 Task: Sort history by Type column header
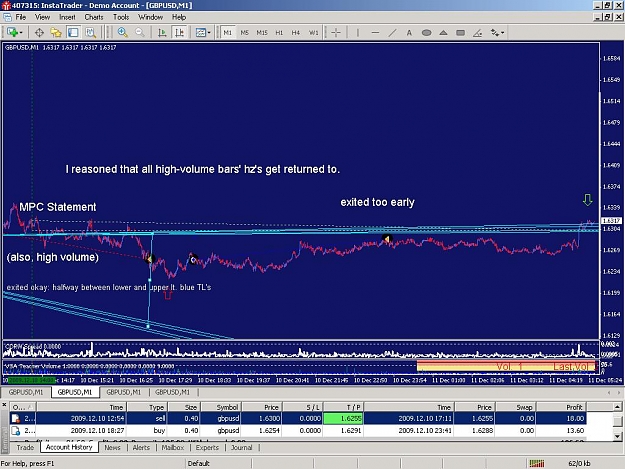point(147,407)
